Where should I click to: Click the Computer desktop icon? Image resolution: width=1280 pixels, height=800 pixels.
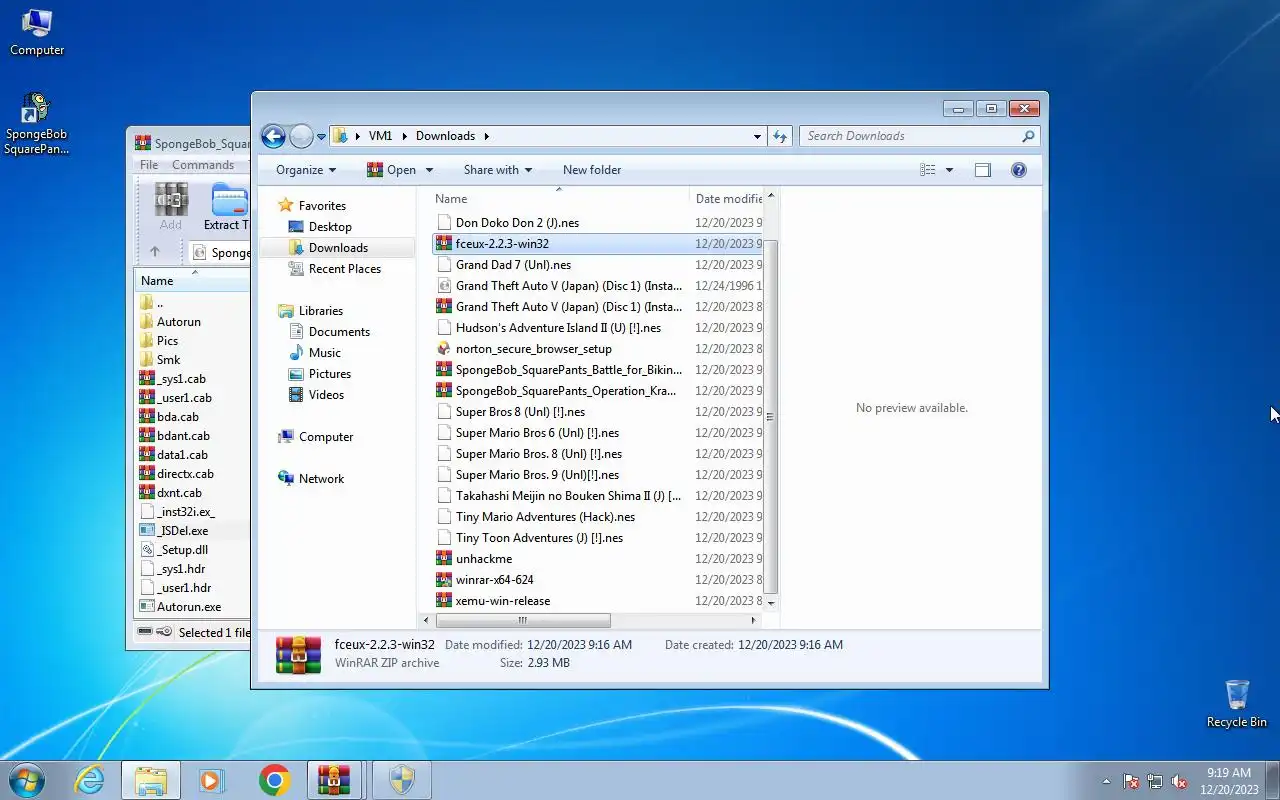point(37,32)
